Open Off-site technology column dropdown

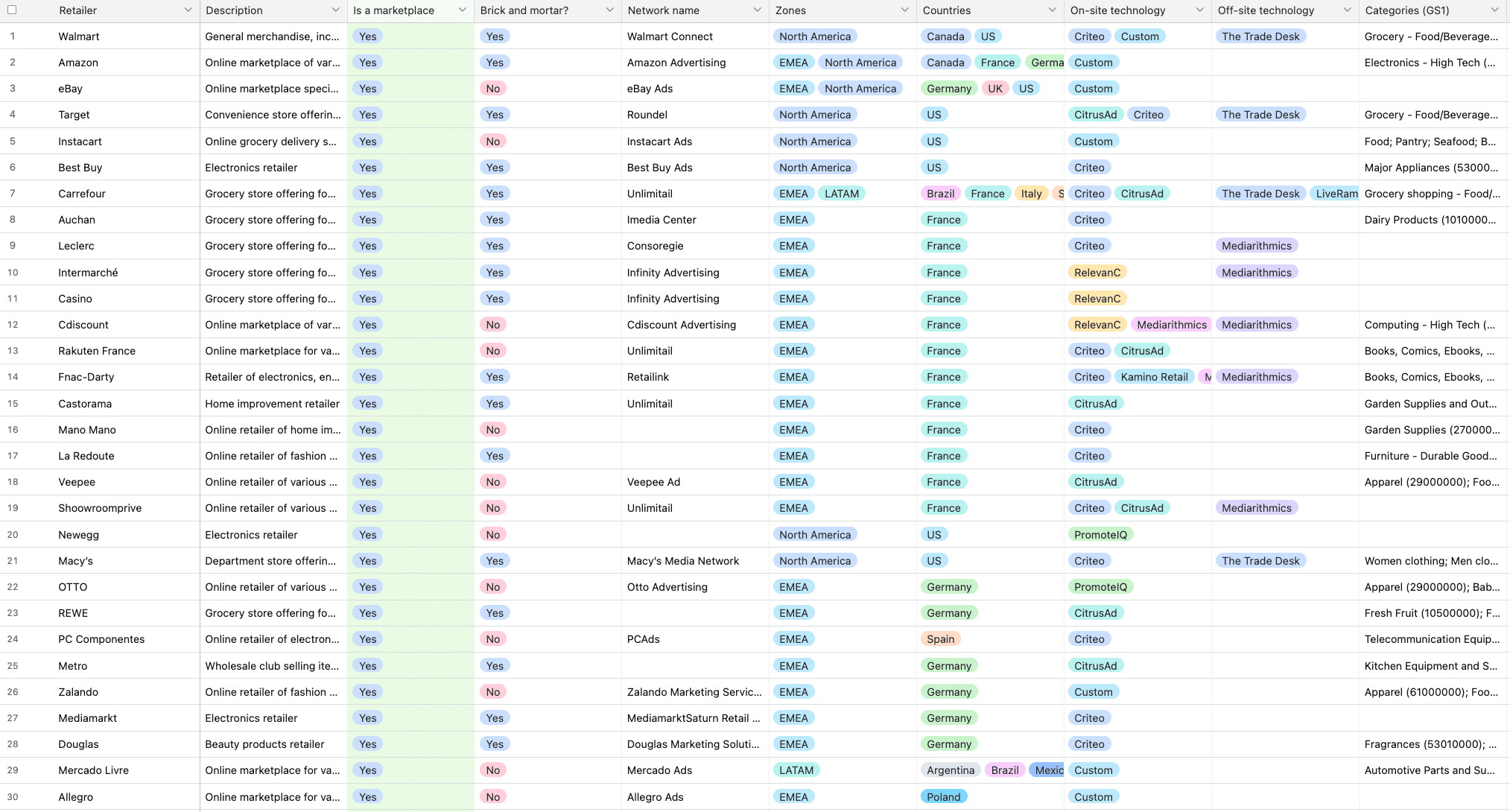coord(1347,10)
